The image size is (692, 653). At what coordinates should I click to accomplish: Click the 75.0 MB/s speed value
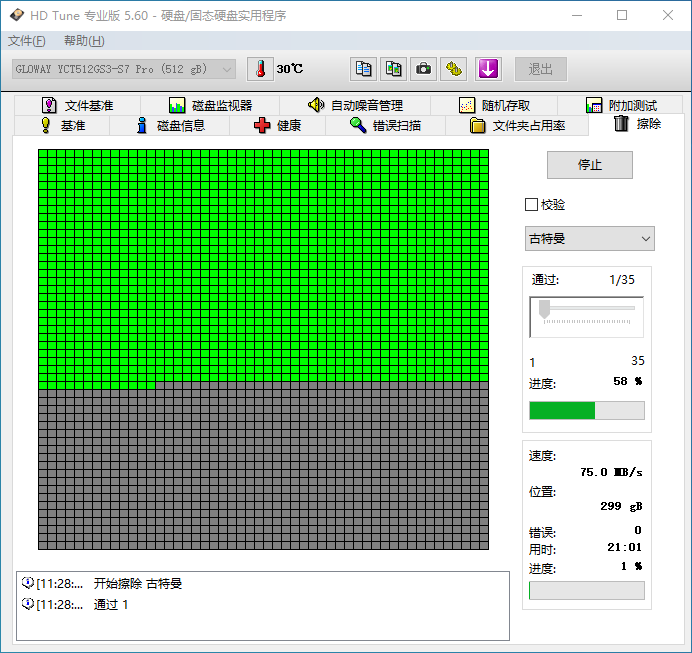click(611, 473)
